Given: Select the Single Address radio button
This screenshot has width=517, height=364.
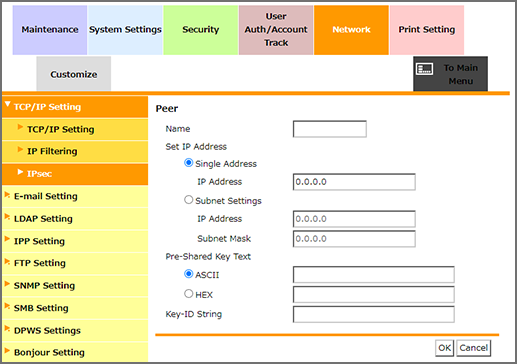Looking at the screenshot, I should (x=189, y=163).
